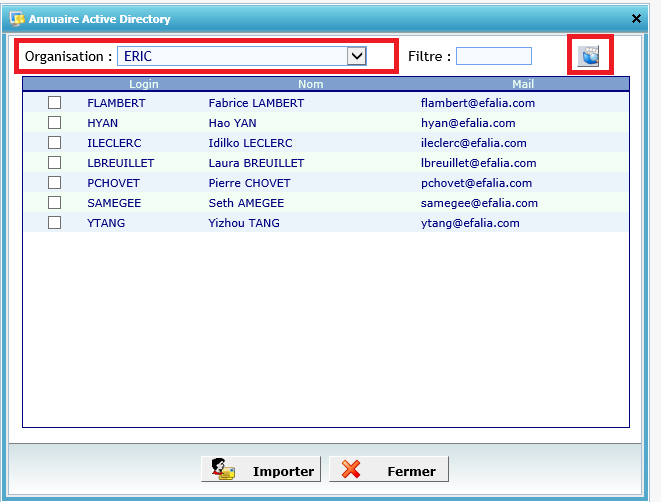Click the globe refresh icon
661x502 pixels.
click(589, 56)
